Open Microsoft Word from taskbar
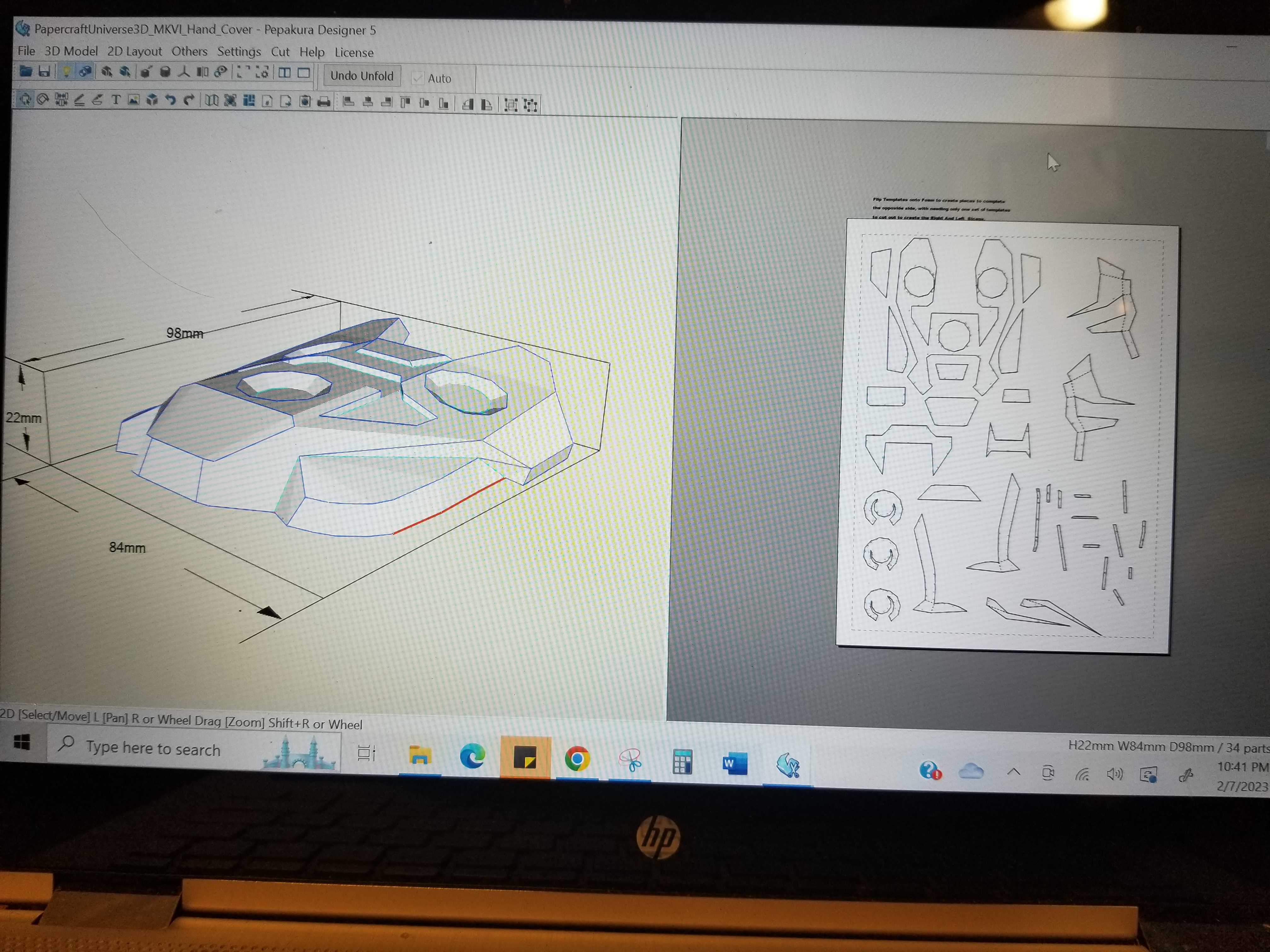 click(x=735, y=764)
